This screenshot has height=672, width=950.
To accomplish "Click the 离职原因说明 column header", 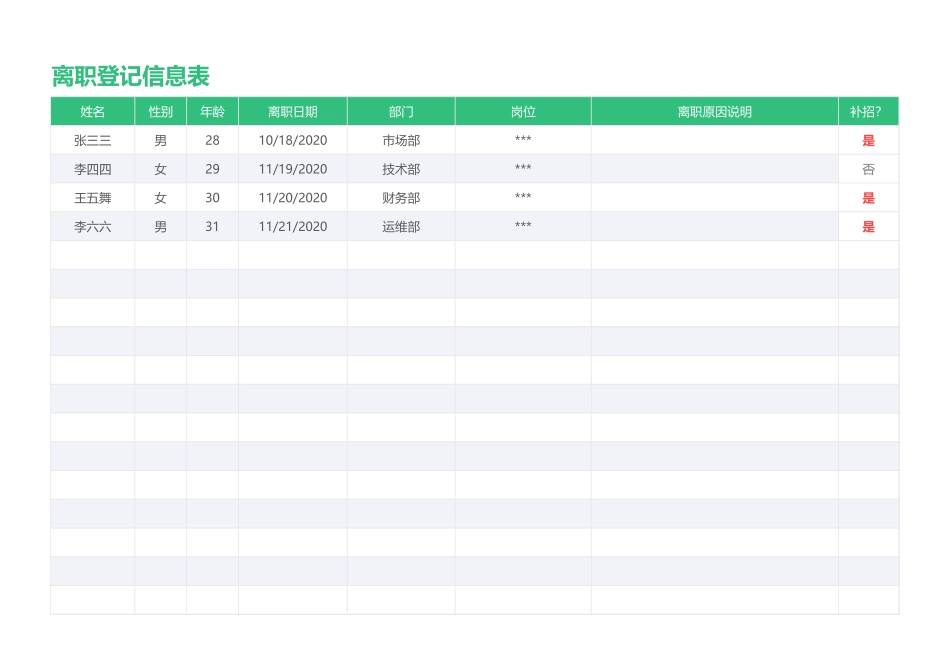I will (x=714, y=111).
